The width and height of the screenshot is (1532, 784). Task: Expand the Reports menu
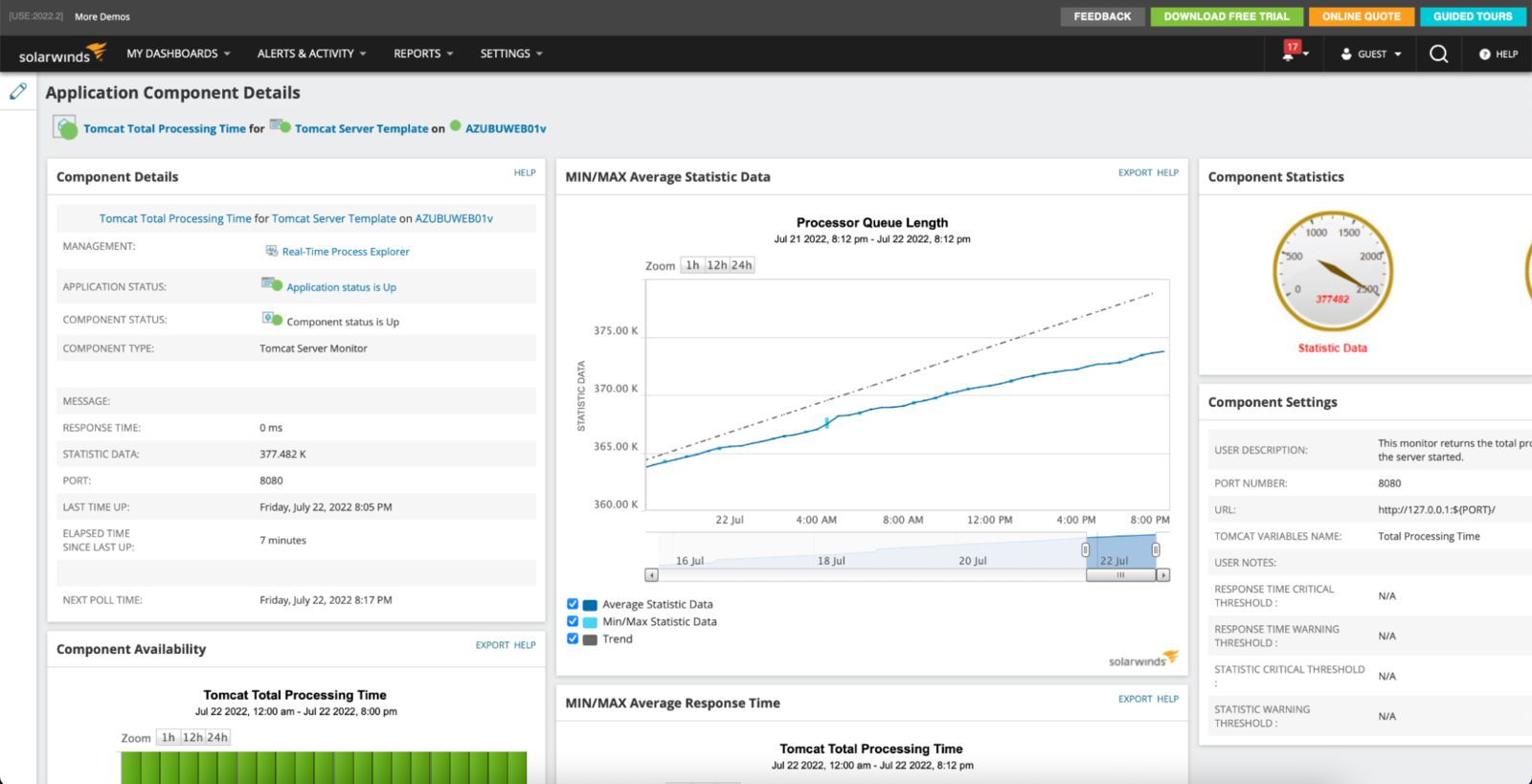(423, 54)
